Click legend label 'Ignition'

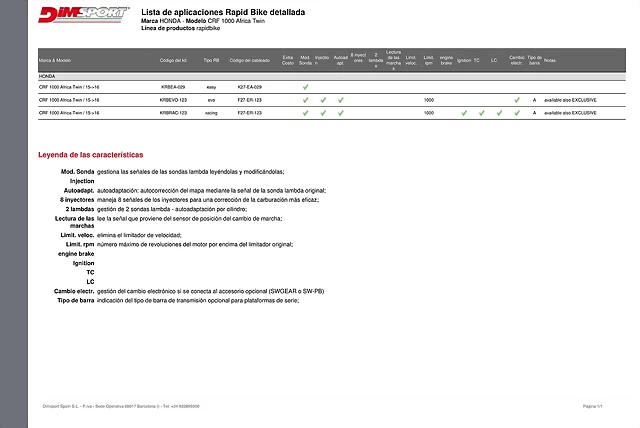[x=84, y=263]
